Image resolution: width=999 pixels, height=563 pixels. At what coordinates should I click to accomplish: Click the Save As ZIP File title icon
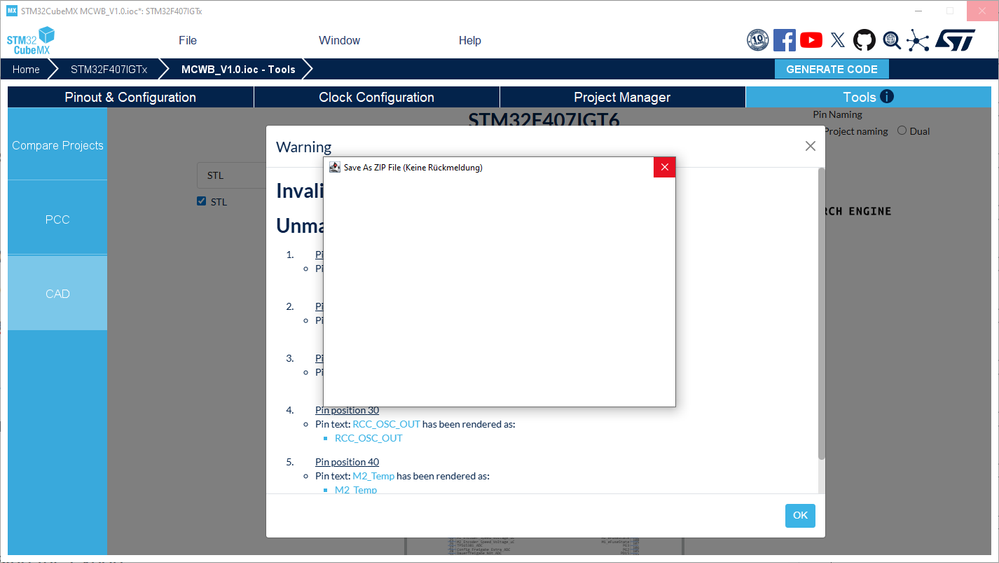pos(334,167)
